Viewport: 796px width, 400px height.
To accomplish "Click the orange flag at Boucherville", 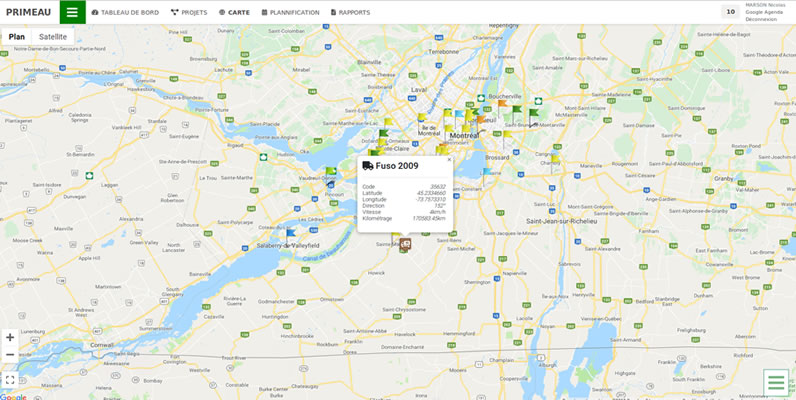I will (x=502, y=106).
